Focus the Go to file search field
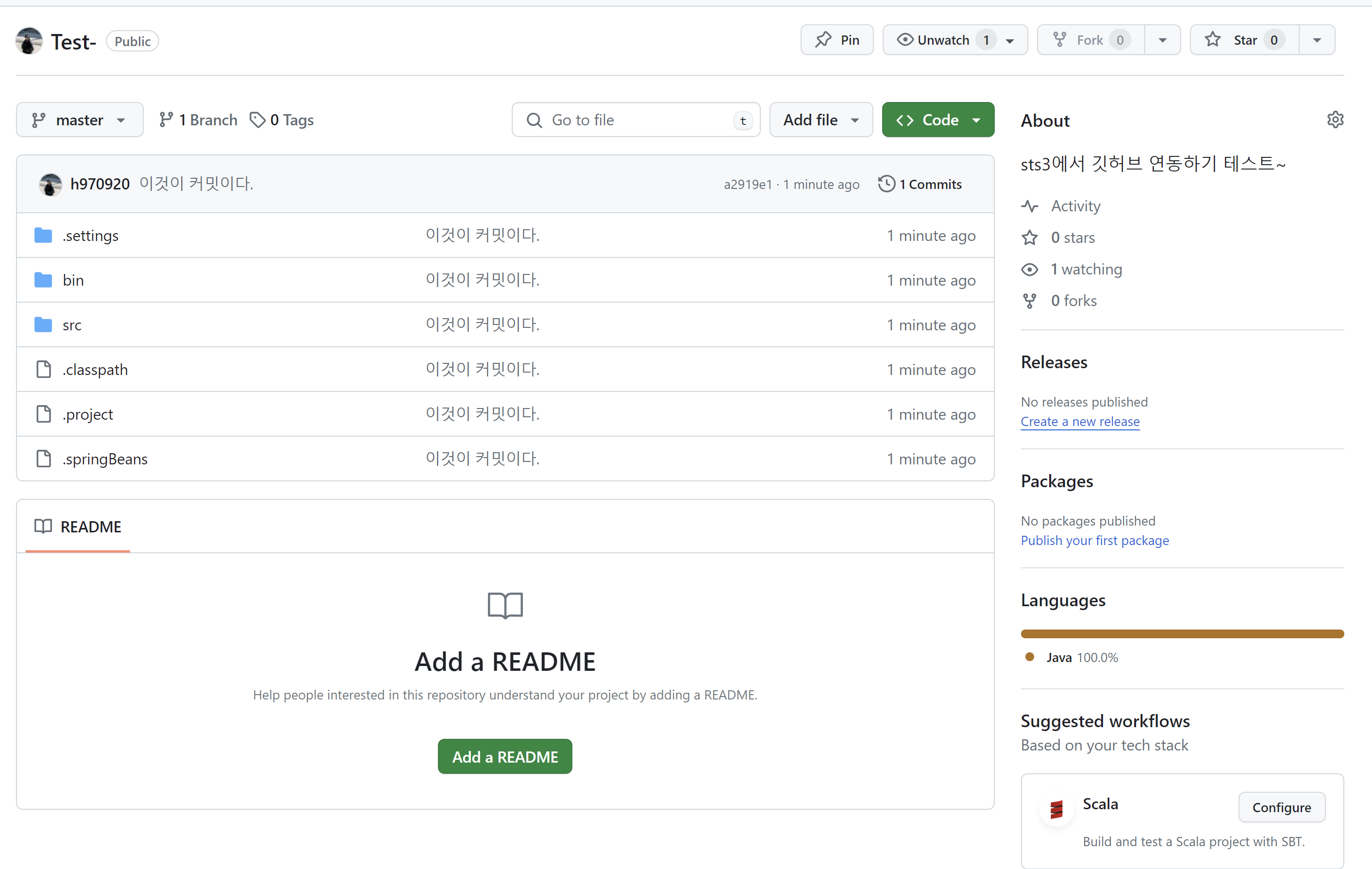 coord(636,120)
